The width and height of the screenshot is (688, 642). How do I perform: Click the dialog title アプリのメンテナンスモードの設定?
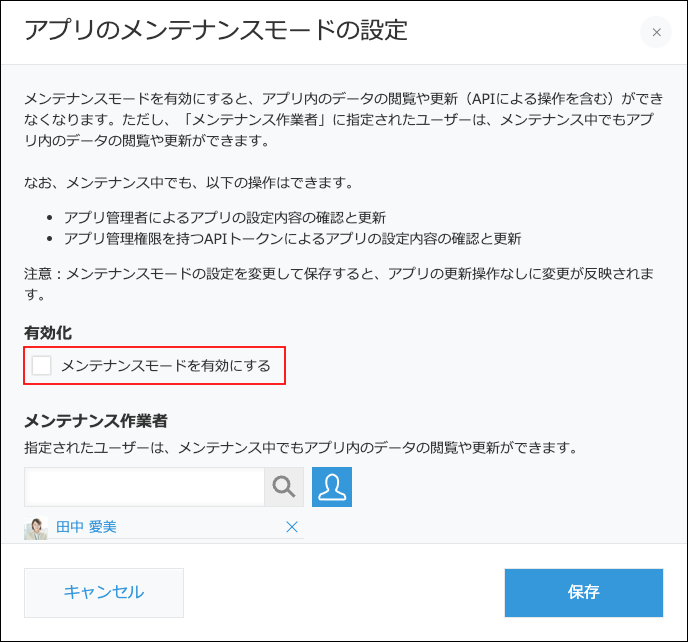coord(216,30)
